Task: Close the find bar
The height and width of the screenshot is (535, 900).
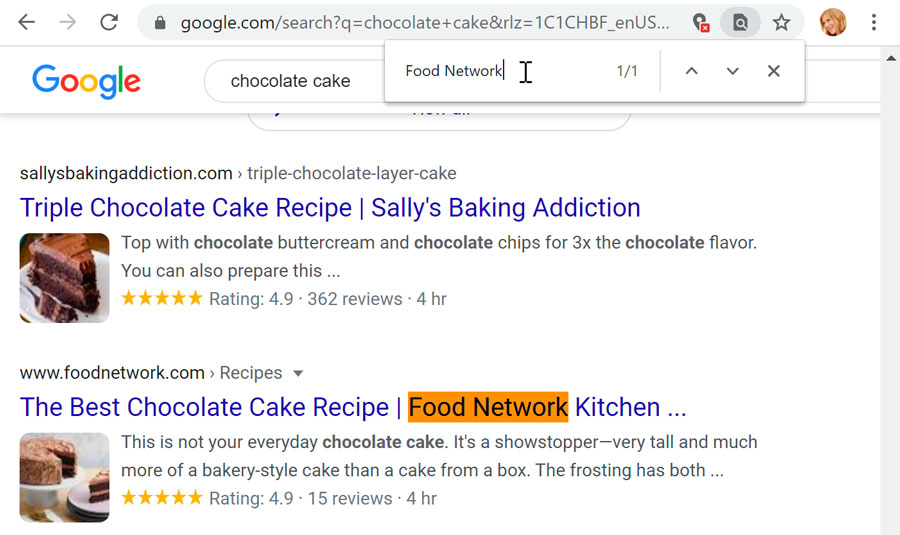Action: point(774,71)
